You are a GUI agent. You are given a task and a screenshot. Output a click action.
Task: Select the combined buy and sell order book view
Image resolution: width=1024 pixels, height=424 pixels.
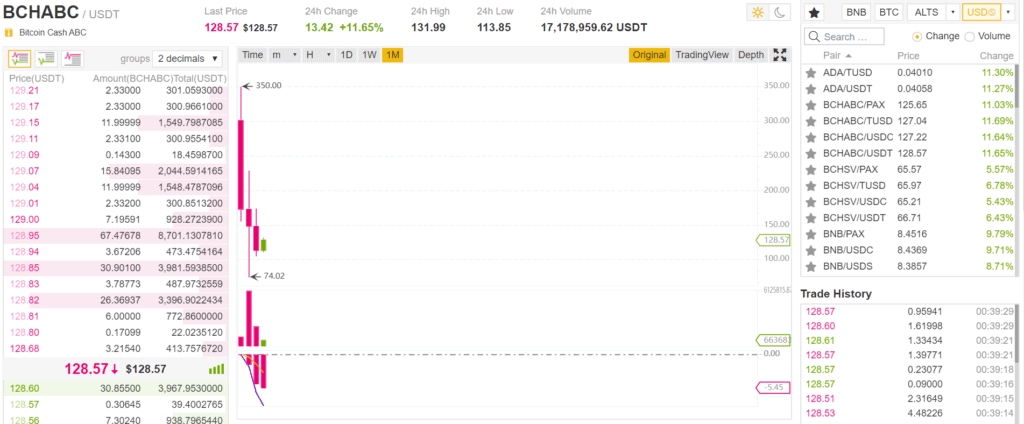pyautogui.click(x=19, y=59)
